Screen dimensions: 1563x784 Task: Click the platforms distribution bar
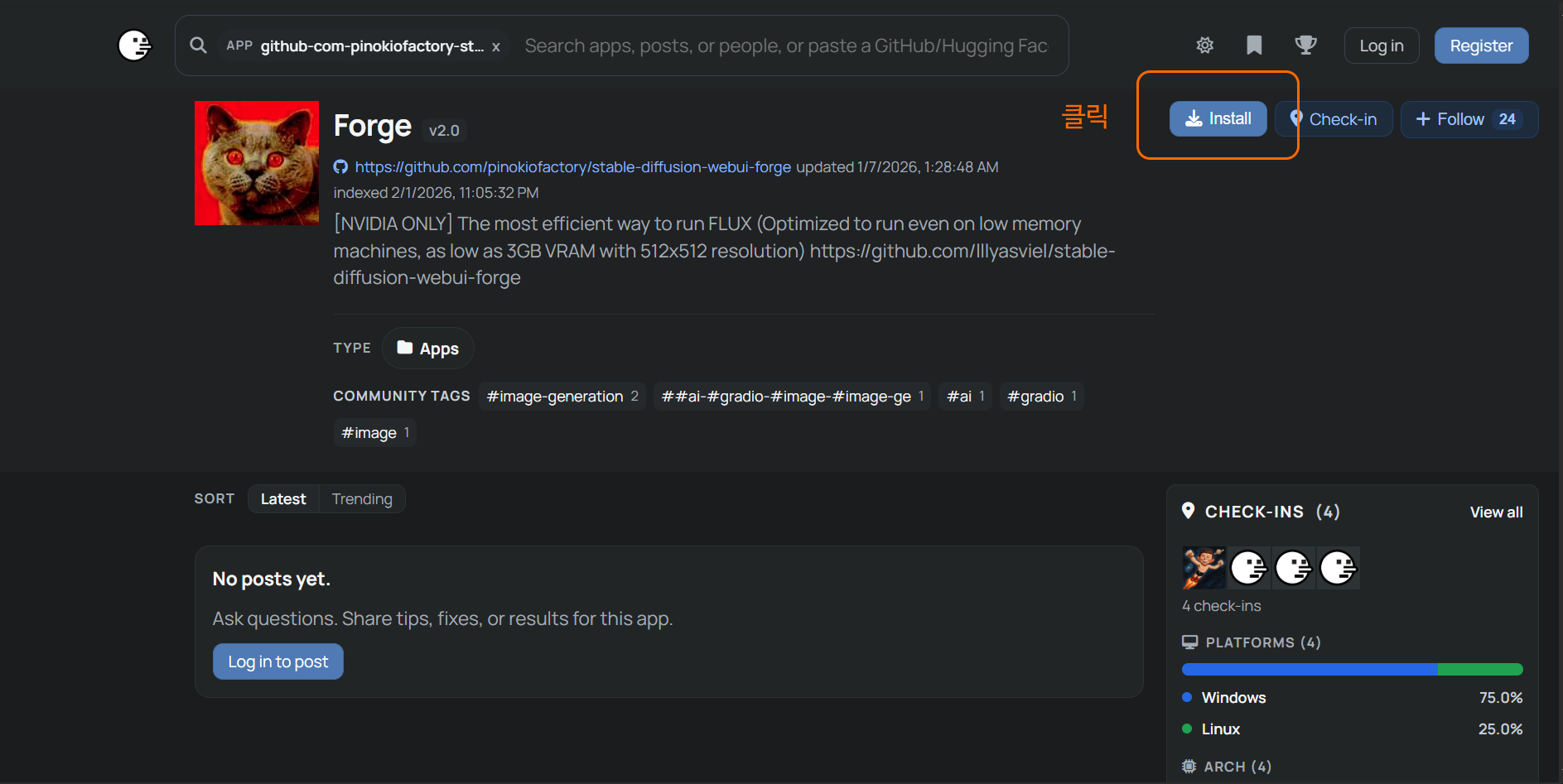tap(1352, 669)
